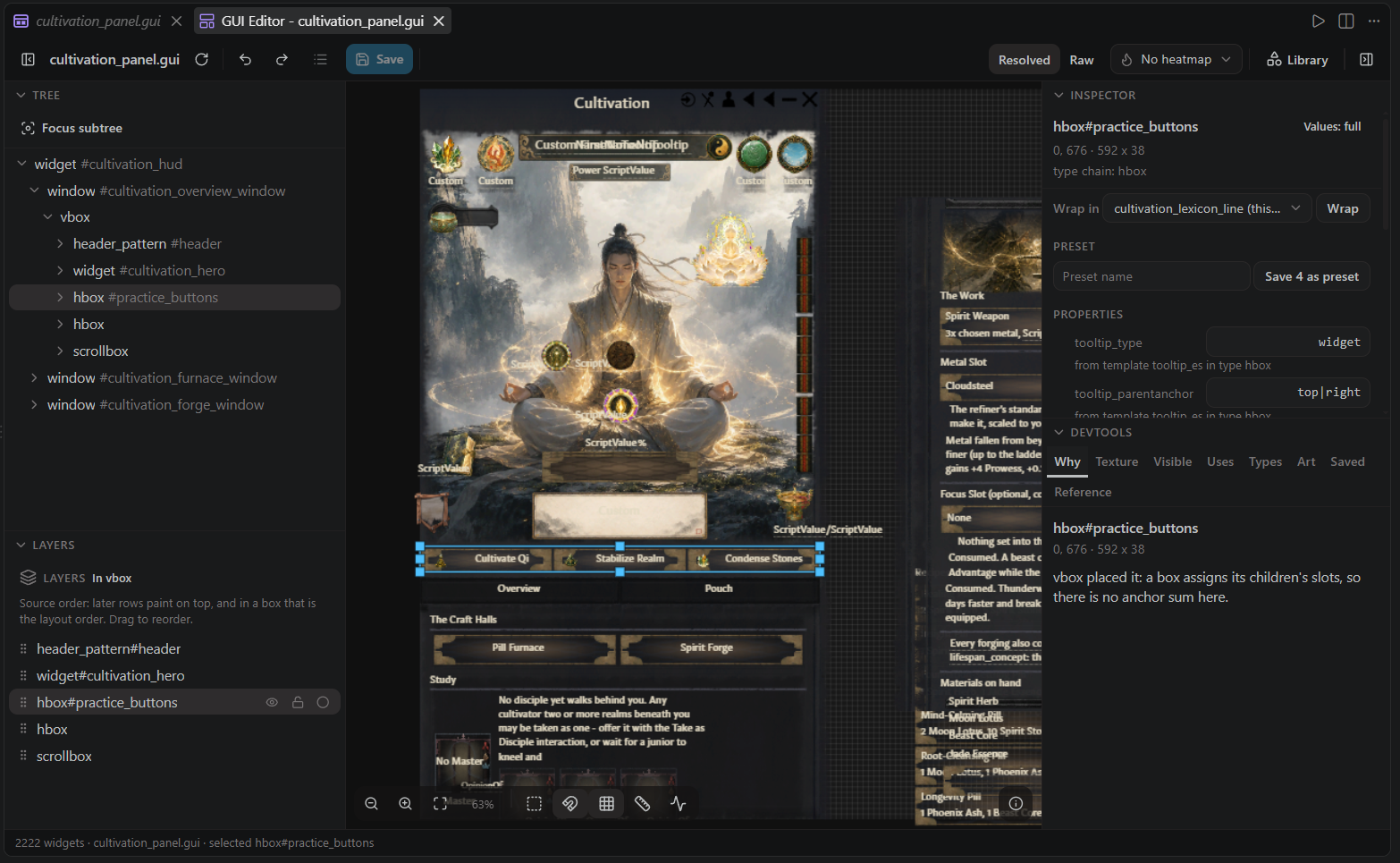This screenshot has height=863, width=1400.
Task: Switch to the Art devtools tab
Action: pyautogui.click(x=1306, y=461)
